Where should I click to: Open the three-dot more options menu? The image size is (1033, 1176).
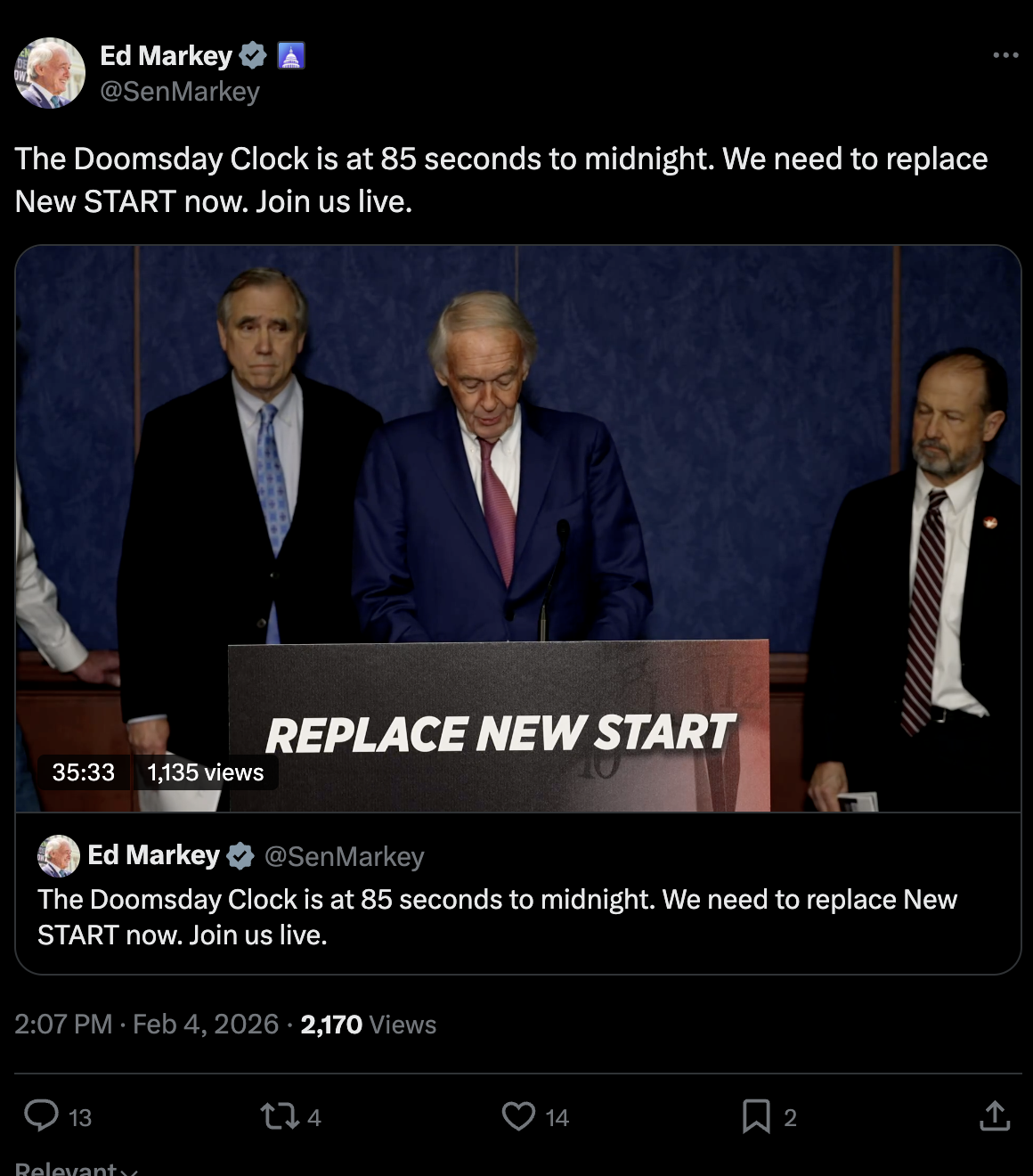[x=1005, y=55]
